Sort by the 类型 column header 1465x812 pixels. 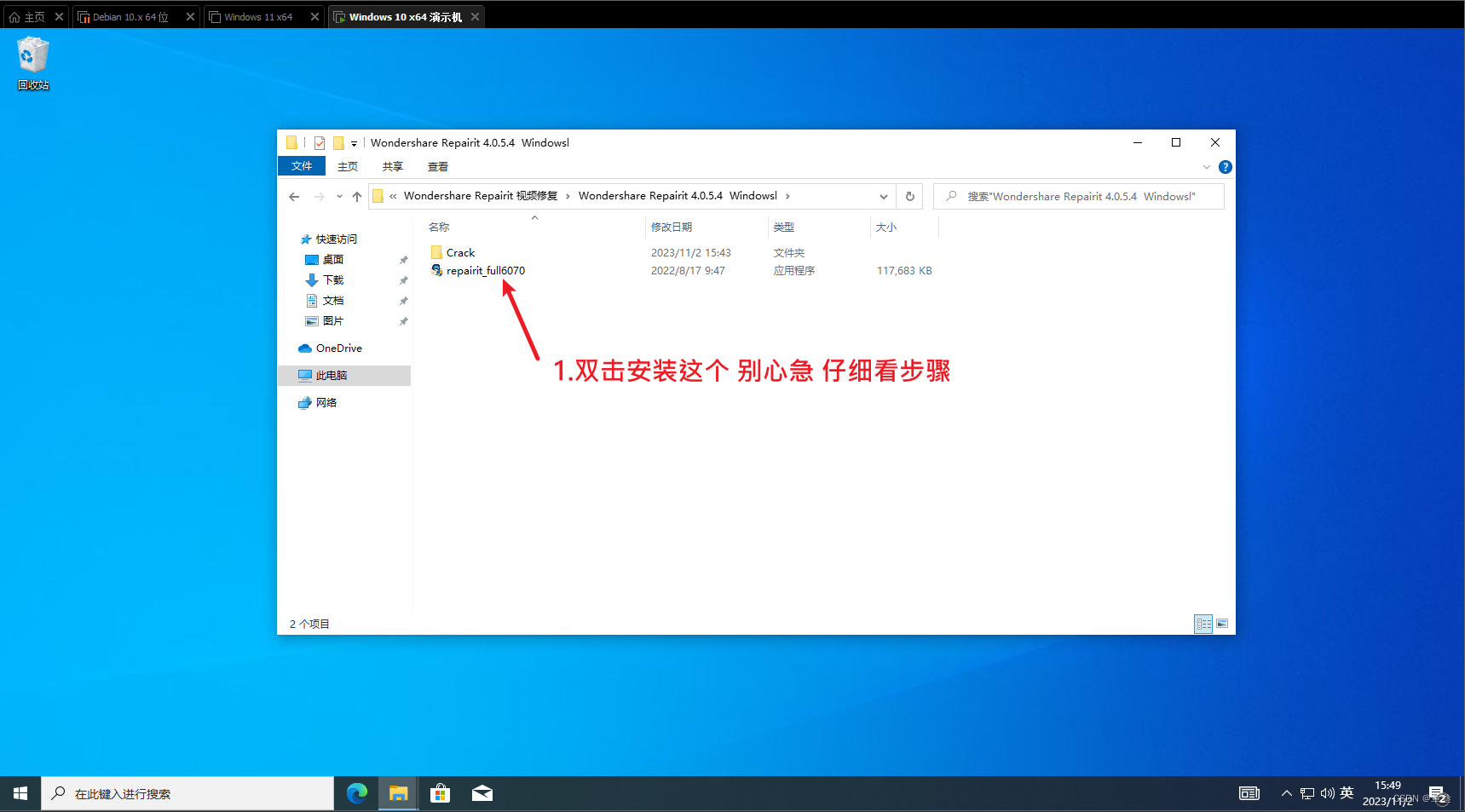(x=784, y=227)
